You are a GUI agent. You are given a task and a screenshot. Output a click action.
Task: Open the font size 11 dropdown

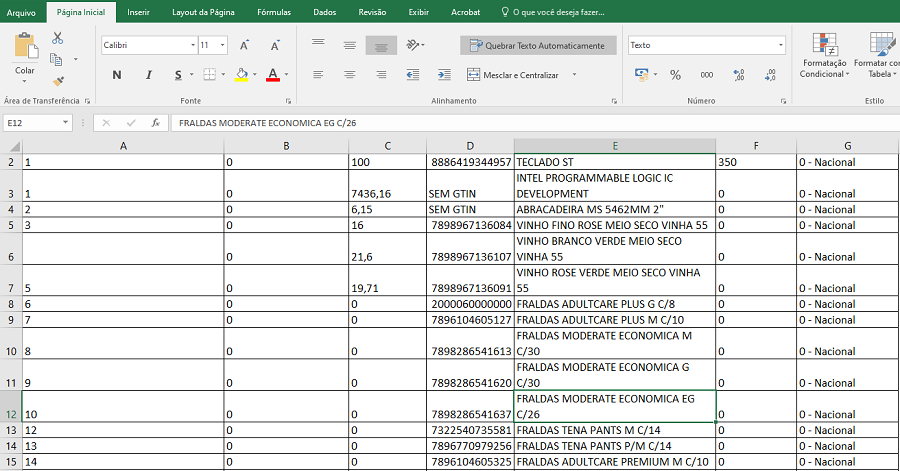click(223, 45)
